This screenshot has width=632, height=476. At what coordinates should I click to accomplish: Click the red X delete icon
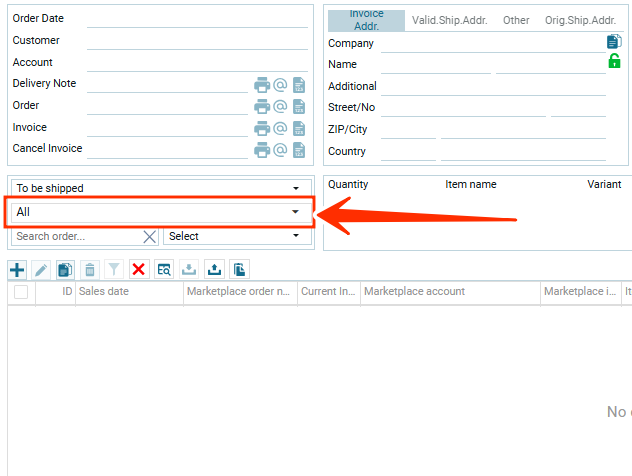(x=138, y=269)
